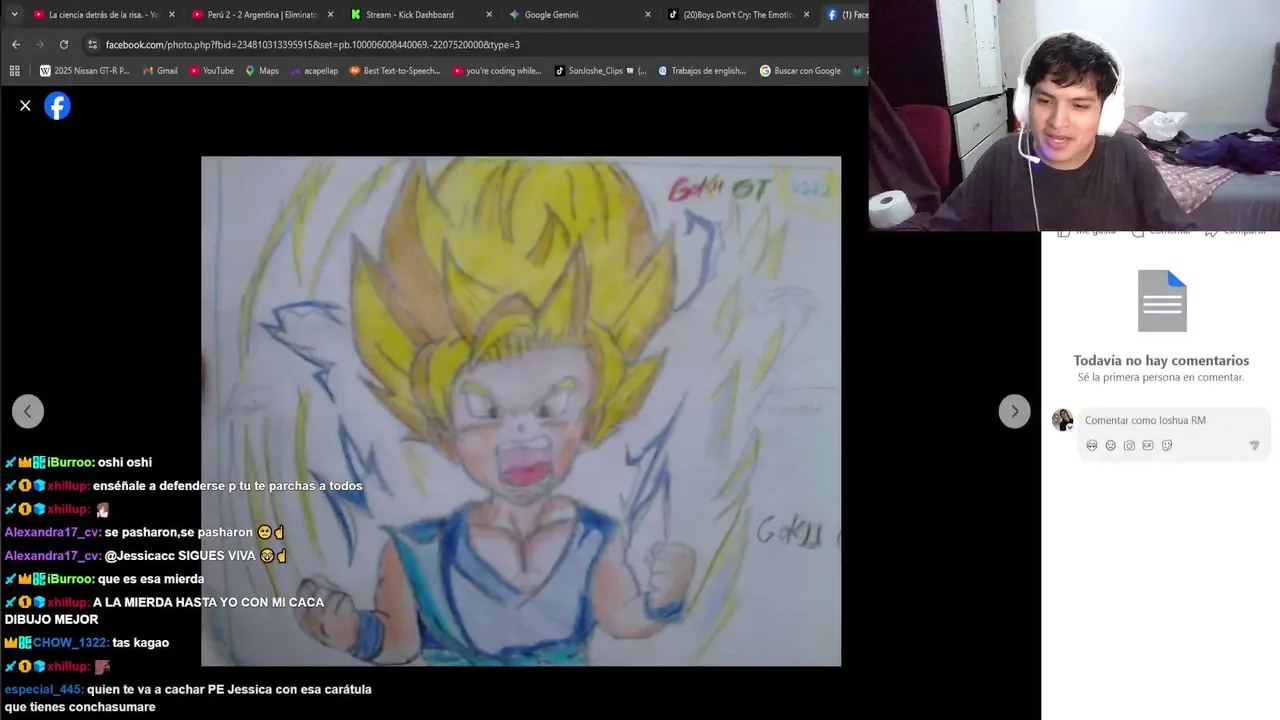
Task: Click the Goku GT drawing photo
Action: (521, 411)
